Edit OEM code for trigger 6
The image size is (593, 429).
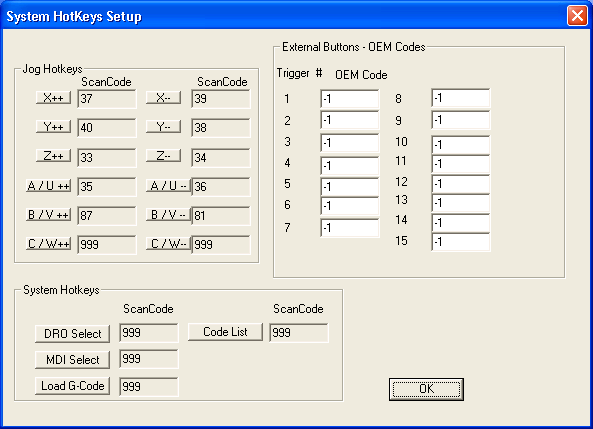349,206
